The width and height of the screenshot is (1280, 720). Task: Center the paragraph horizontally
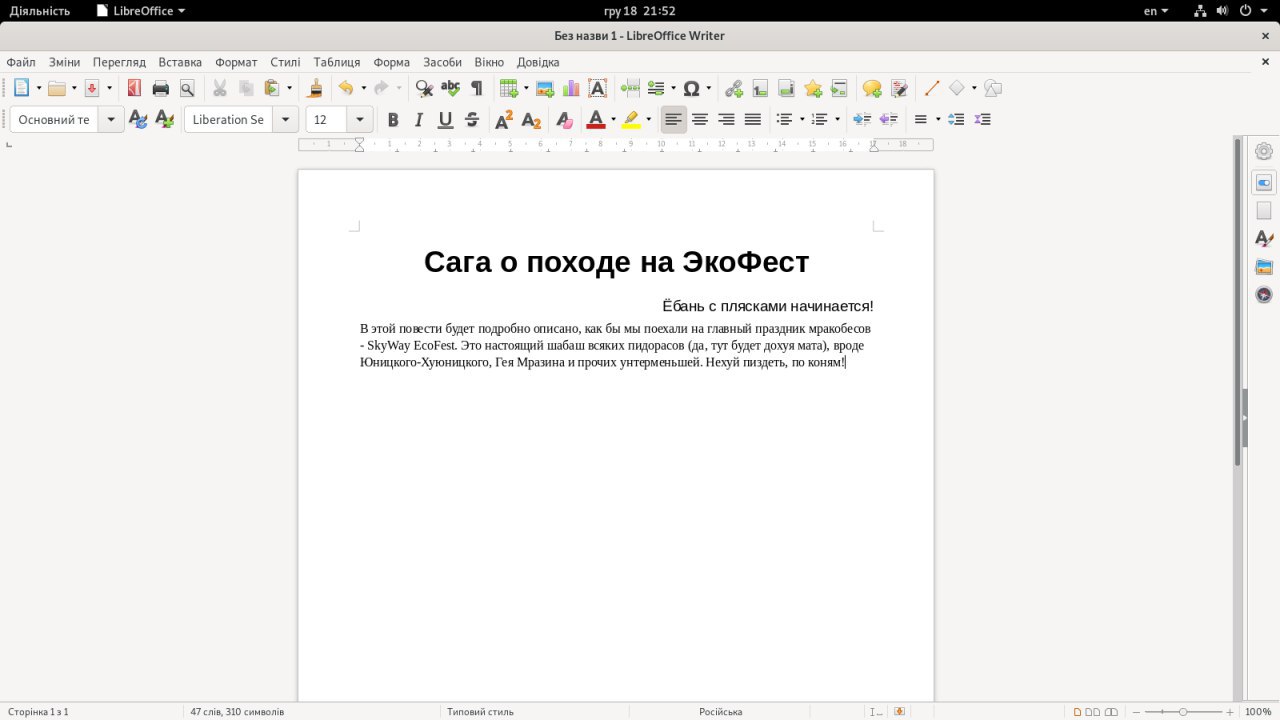[x=700, y=120]
